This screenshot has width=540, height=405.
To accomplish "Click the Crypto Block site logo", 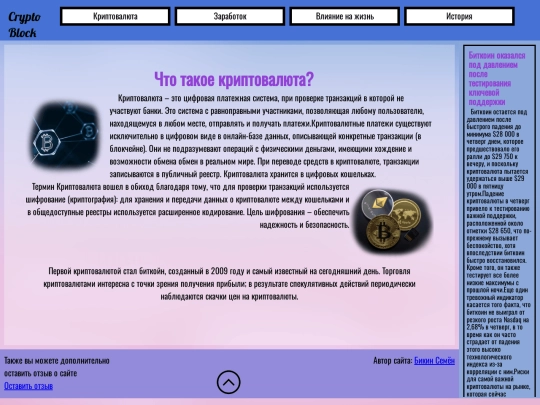I will click(24, 24).
